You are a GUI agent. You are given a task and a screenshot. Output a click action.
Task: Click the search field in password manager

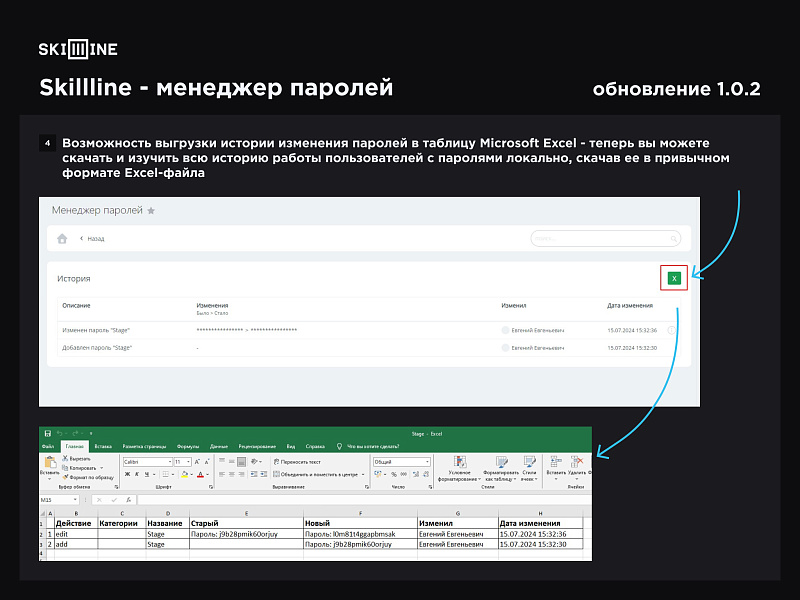[605, 238]
